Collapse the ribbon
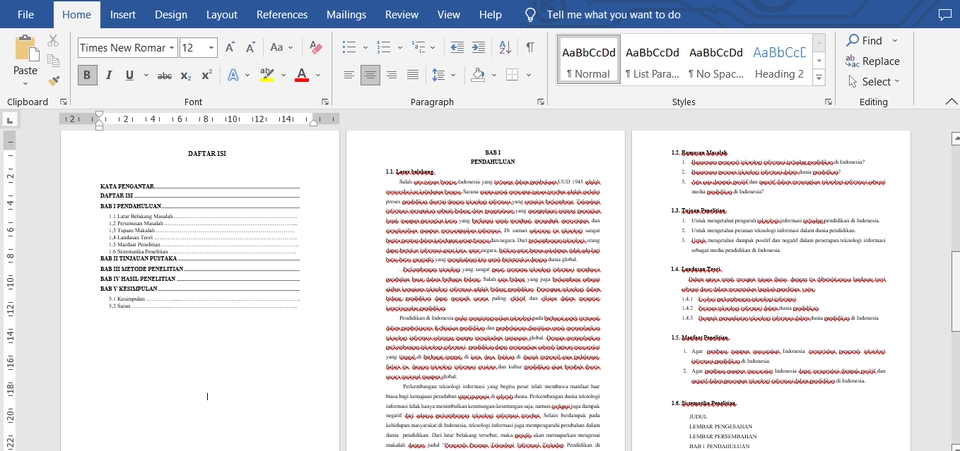This screenshot has width=960, height=451. point(951,101)
